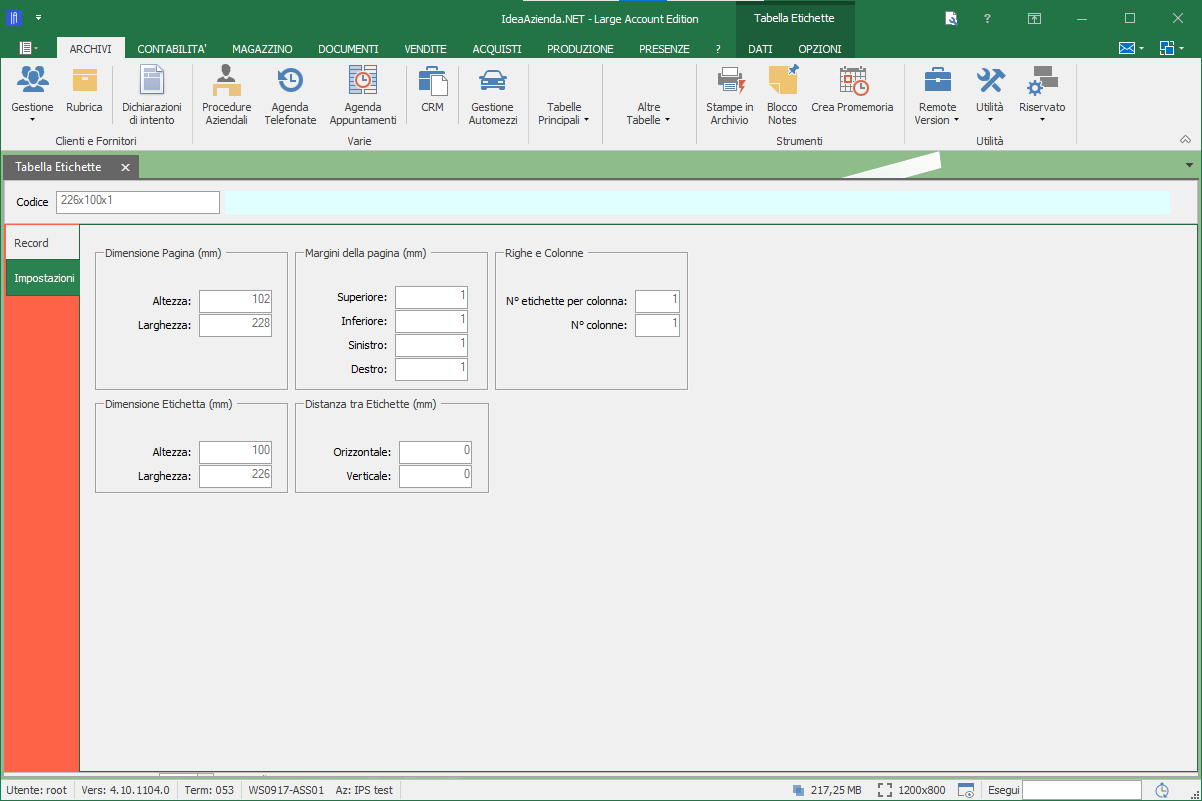Open the Gestione clients and suppliers icon
The image size is (1202, 801).
(32, 94)
